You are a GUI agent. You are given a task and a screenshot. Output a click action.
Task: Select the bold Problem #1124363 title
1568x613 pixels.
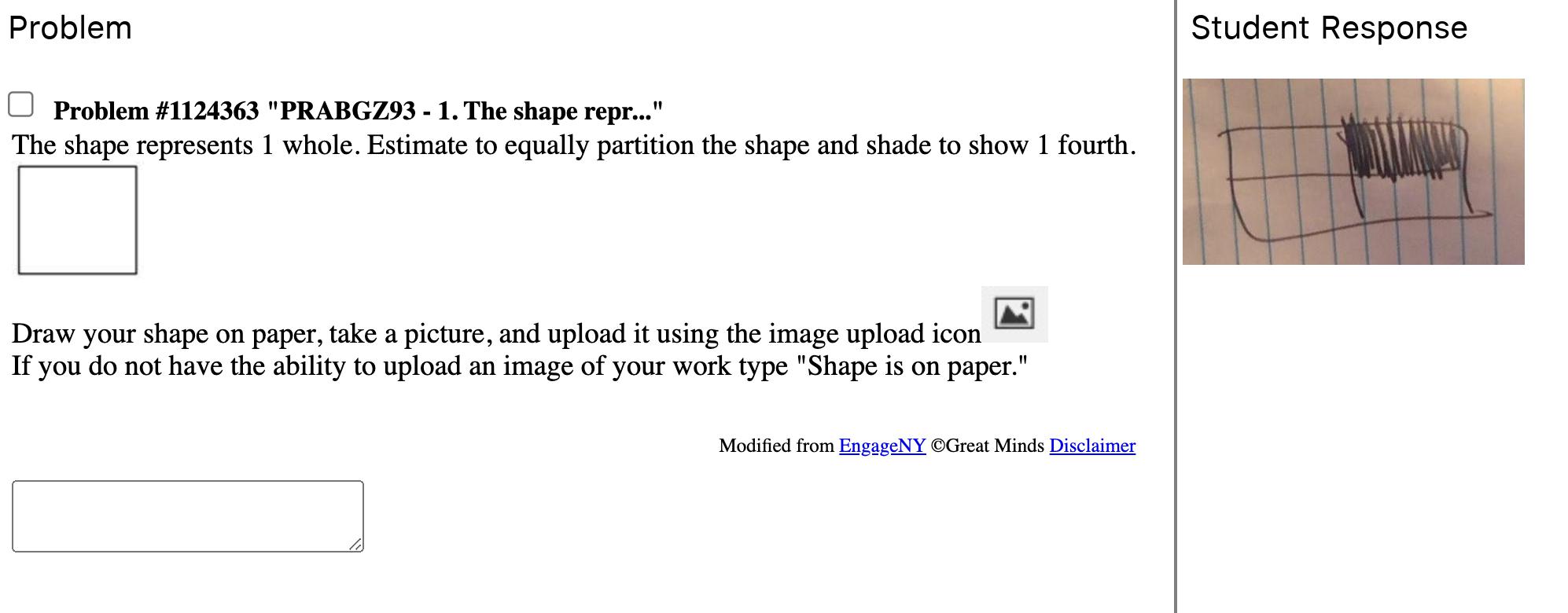click(358, 111)
